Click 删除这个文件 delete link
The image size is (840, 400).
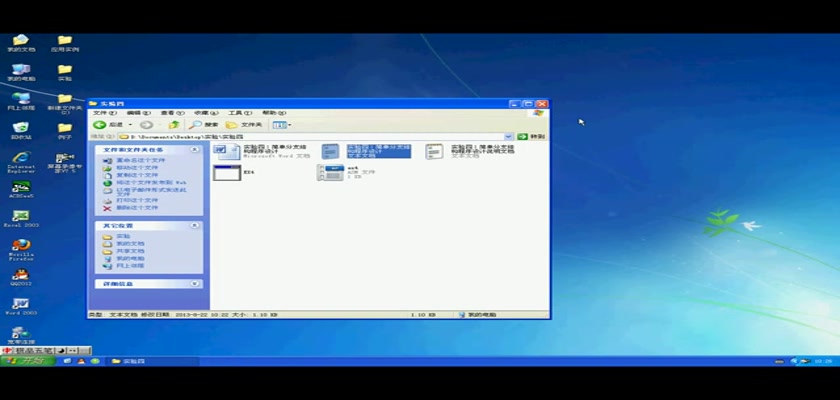137,208
